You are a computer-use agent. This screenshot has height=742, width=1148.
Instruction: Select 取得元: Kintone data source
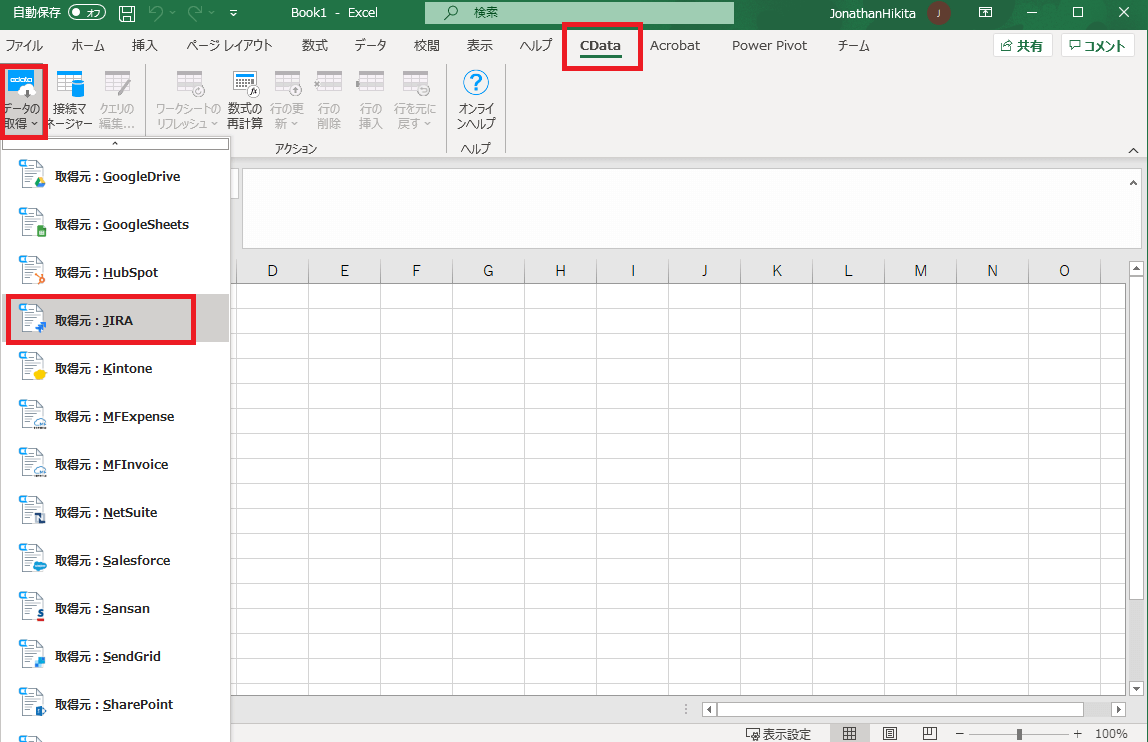tap(116, 368)
